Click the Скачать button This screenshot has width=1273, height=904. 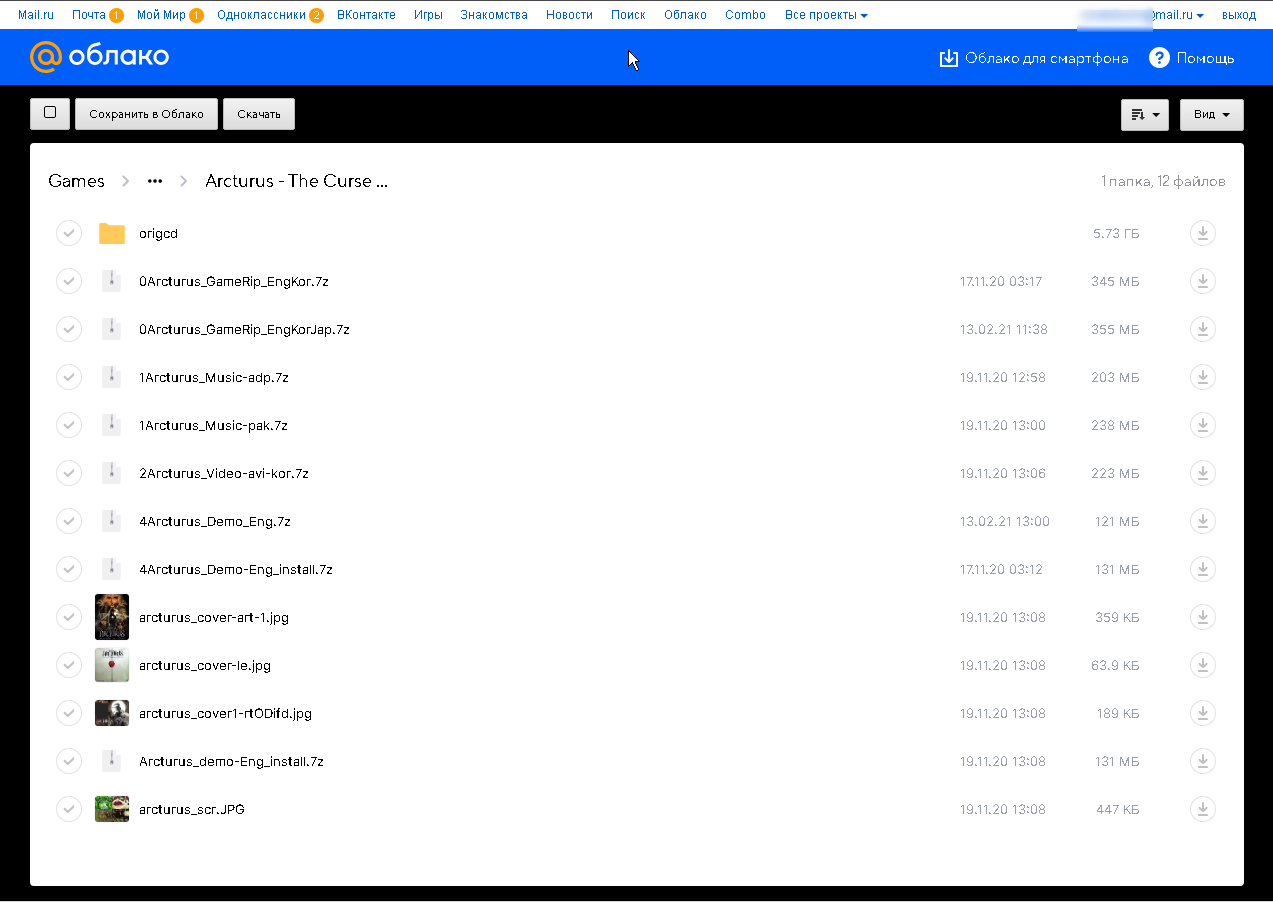[x=258, y=113]
